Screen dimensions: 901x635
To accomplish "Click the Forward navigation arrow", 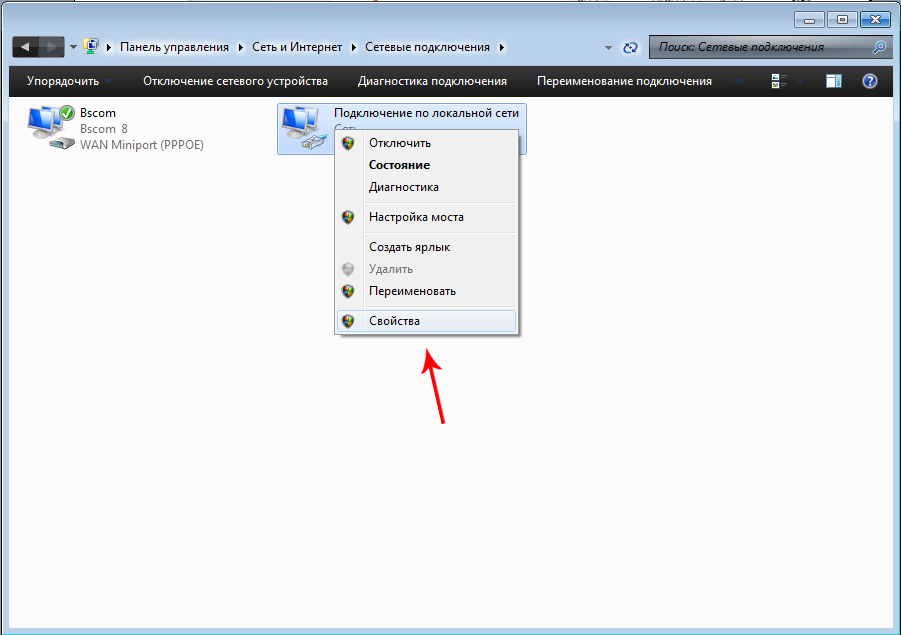I will [x=51, y=47].
